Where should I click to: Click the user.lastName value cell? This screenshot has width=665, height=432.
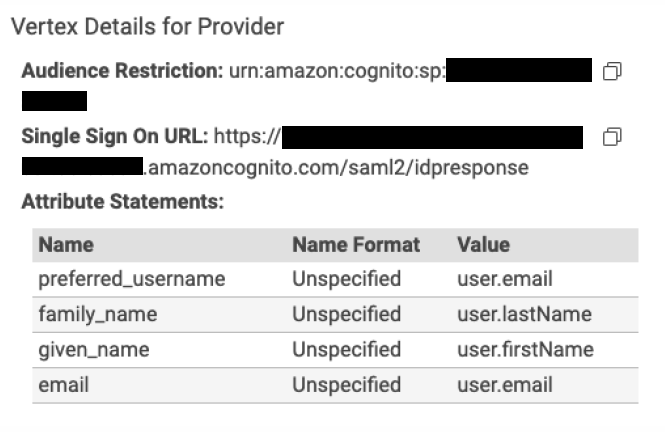(524, 314)
